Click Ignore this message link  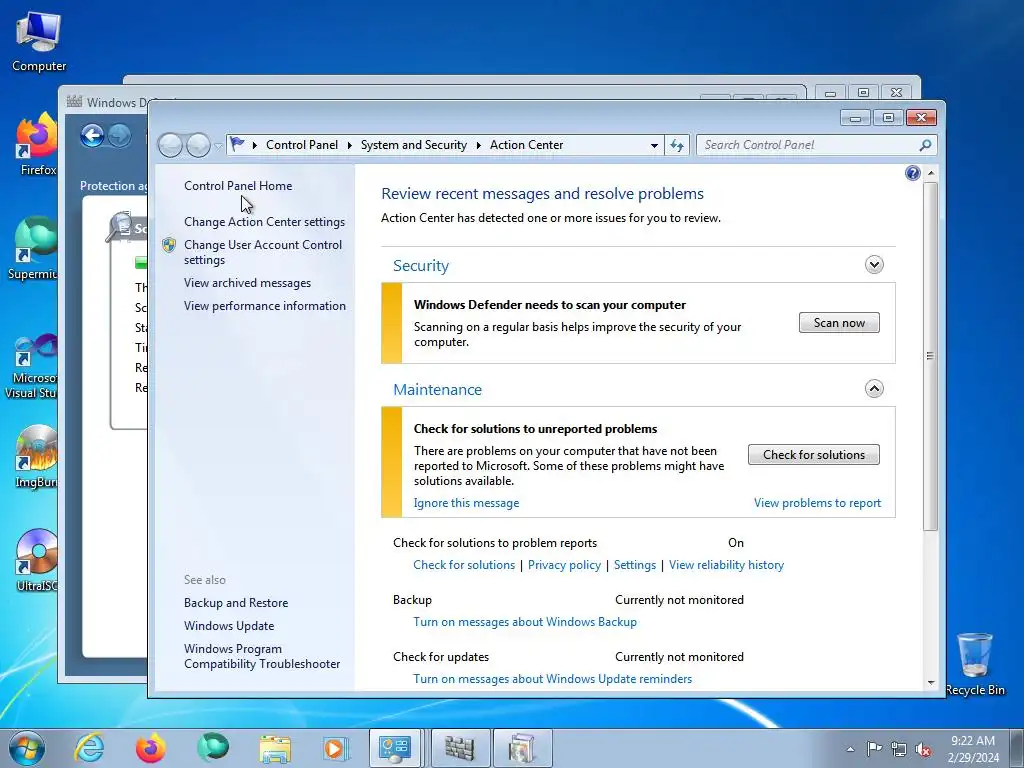point(466,503)
